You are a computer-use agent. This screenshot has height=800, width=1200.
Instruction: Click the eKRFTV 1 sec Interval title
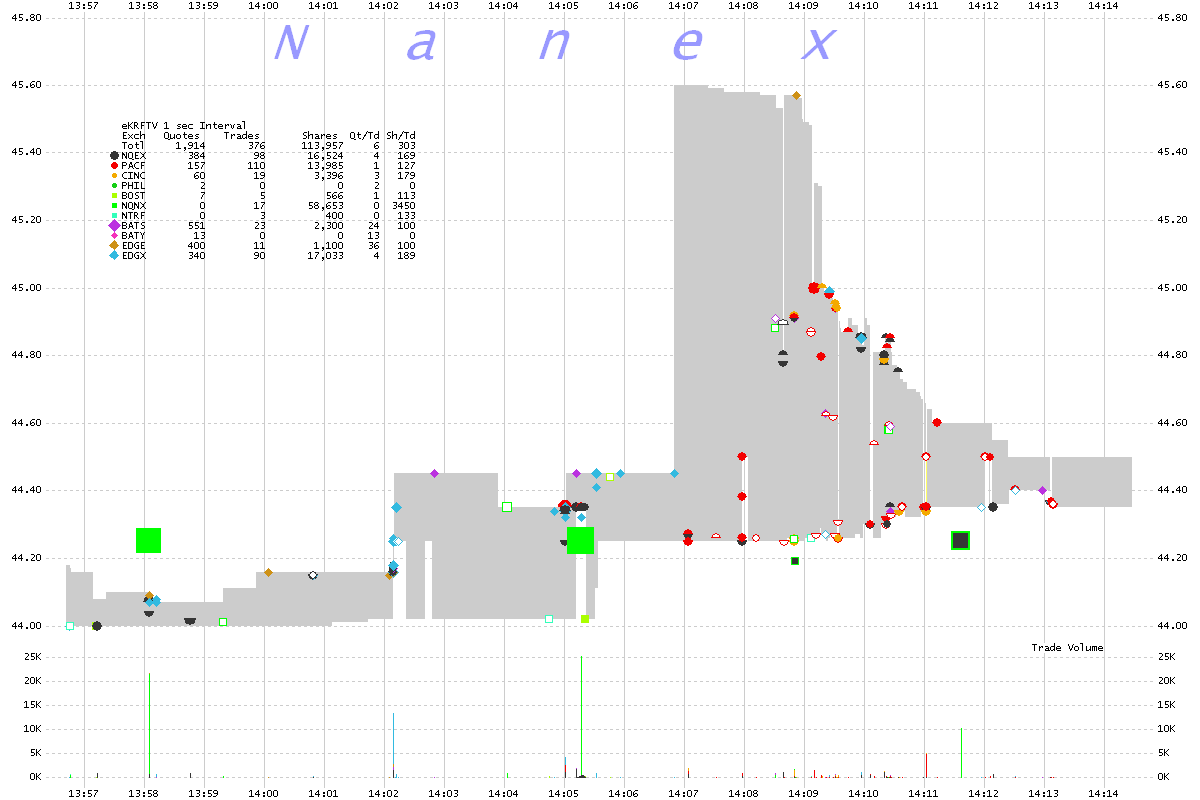[169, 126]
